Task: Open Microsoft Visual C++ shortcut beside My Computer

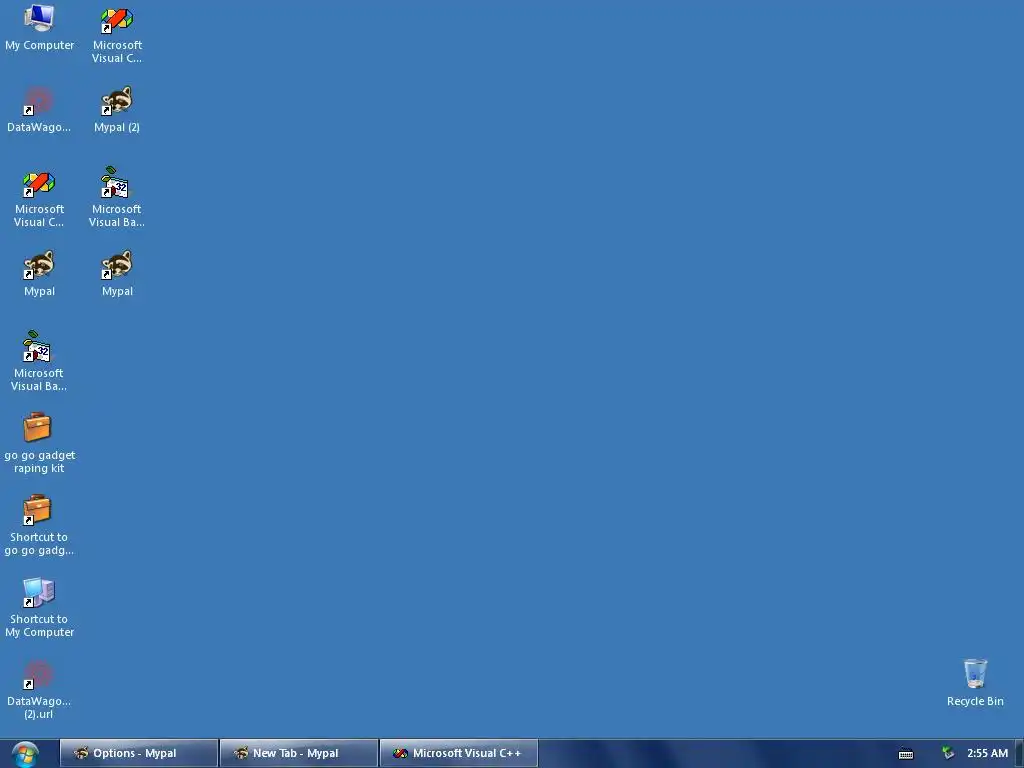Action: [117, 34]
